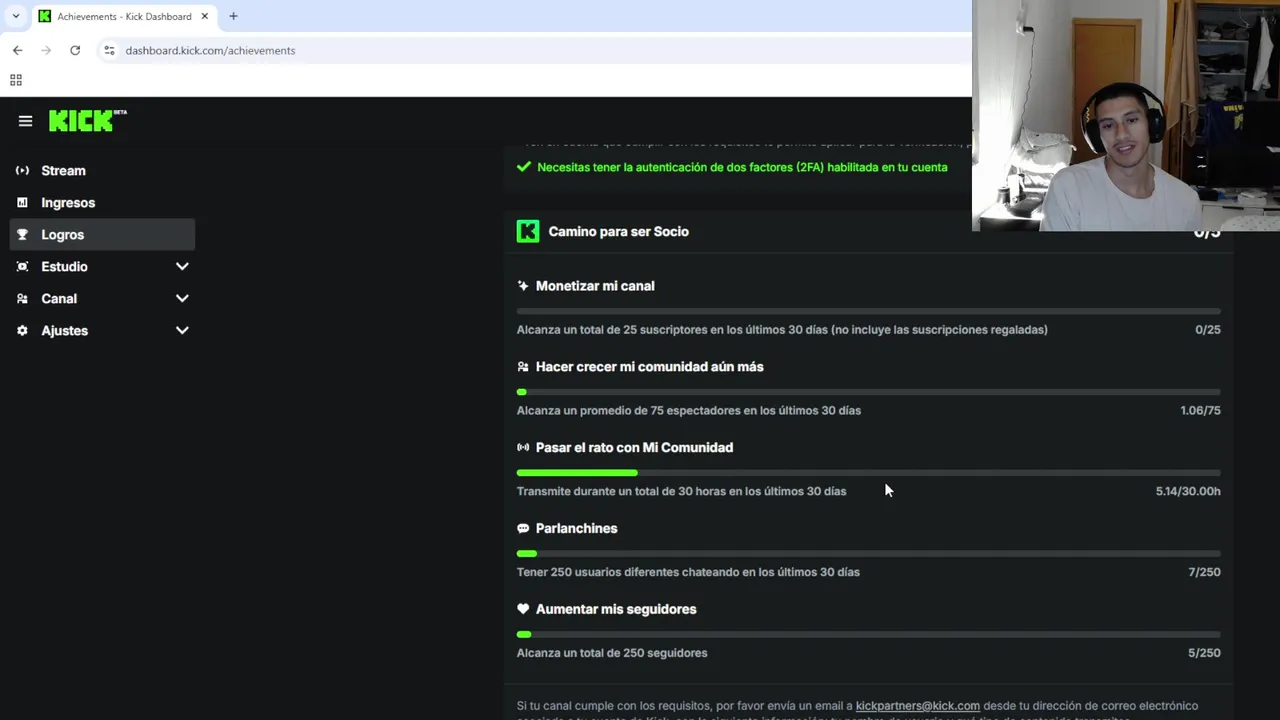Open the tab search dropdown arrow
Screen dimensions: 1280x720
(15, 16)
